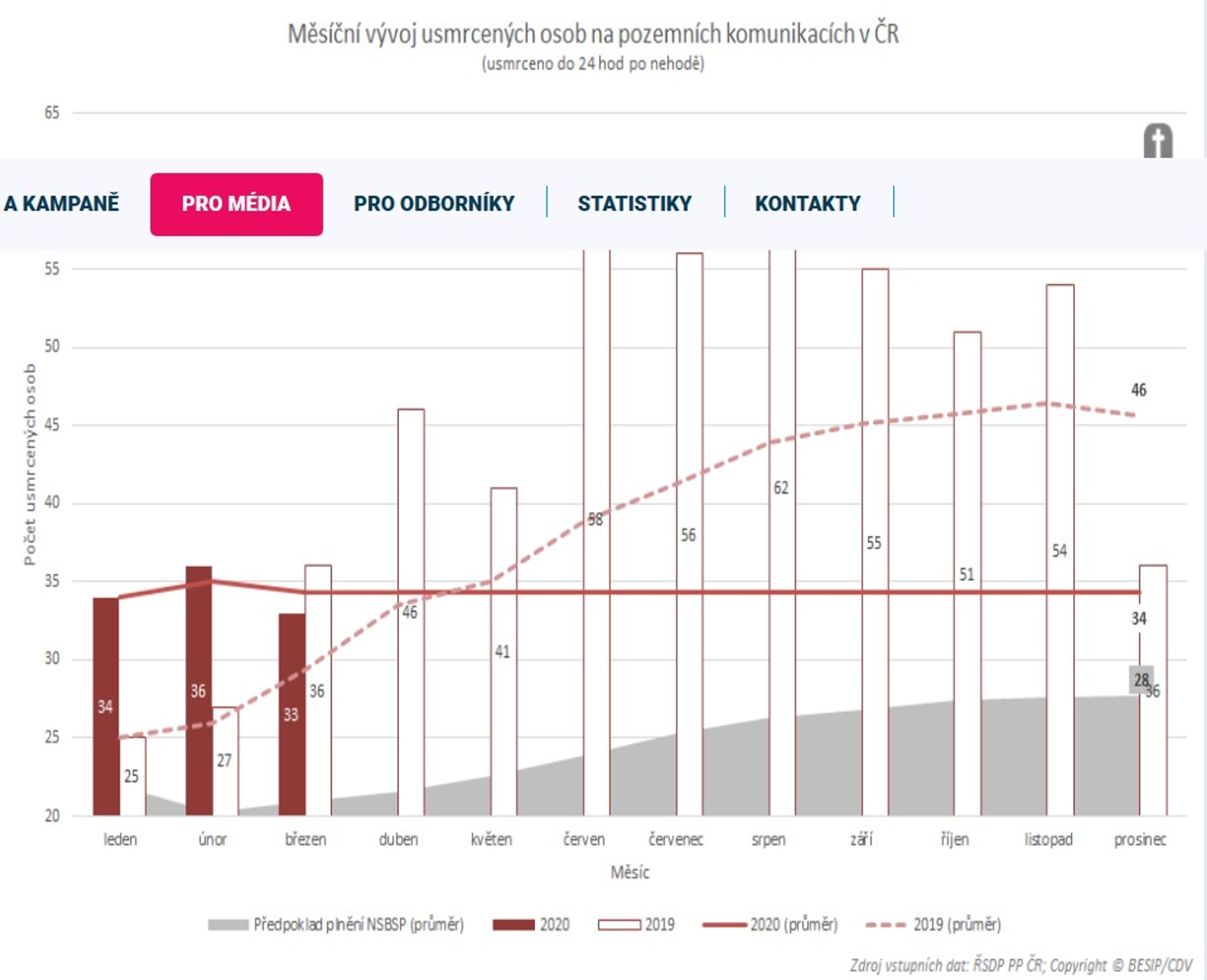Click the dashed 2019 (průměr) legend line
This screenshot has width=1207, height=980.
pos(886,925)
